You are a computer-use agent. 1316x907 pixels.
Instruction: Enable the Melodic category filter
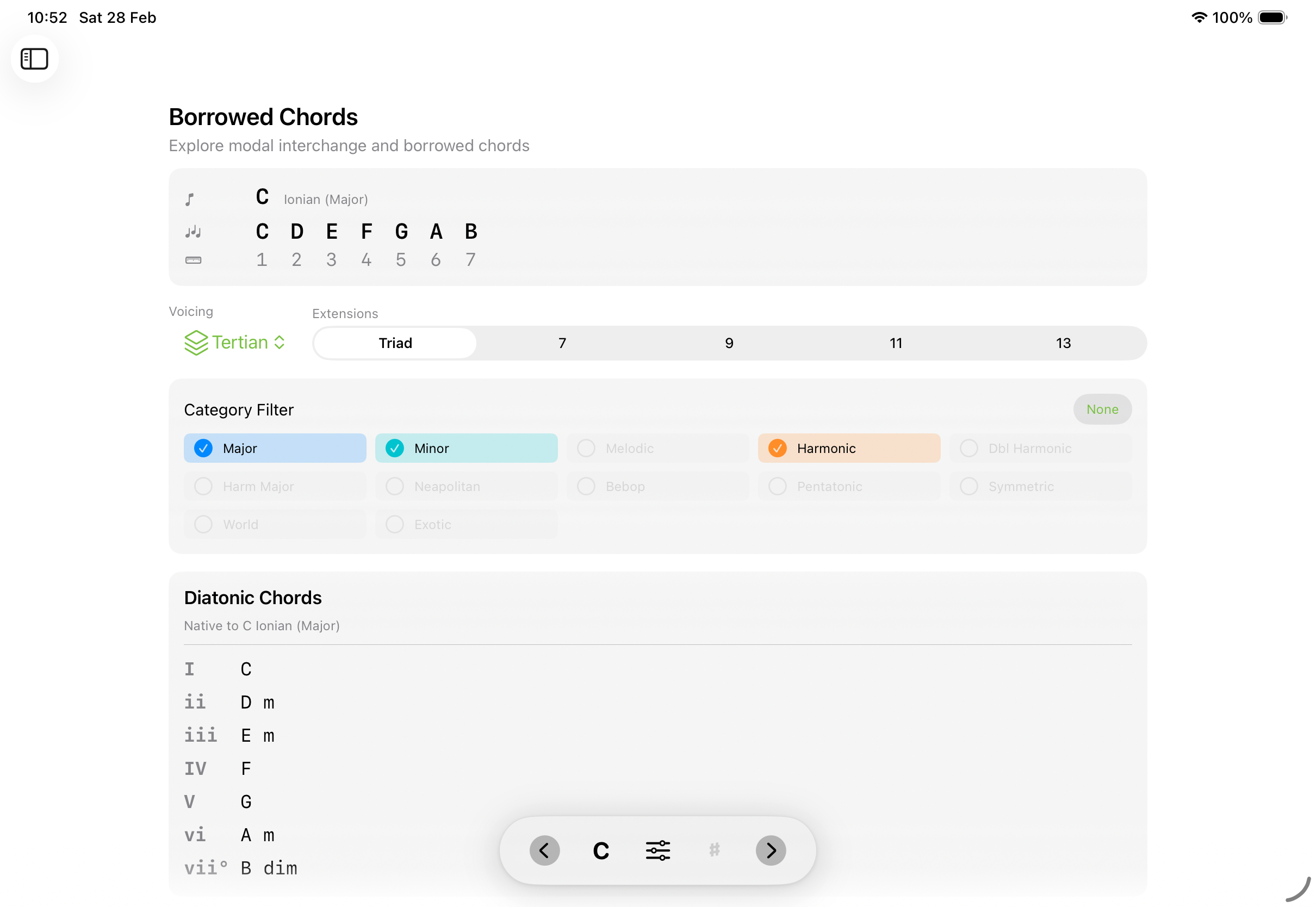tap(657, 449)
